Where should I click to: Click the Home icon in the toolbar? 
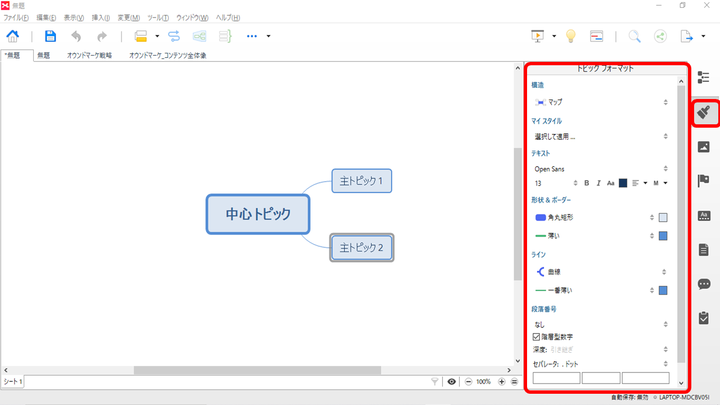click(x=13, y=36)
